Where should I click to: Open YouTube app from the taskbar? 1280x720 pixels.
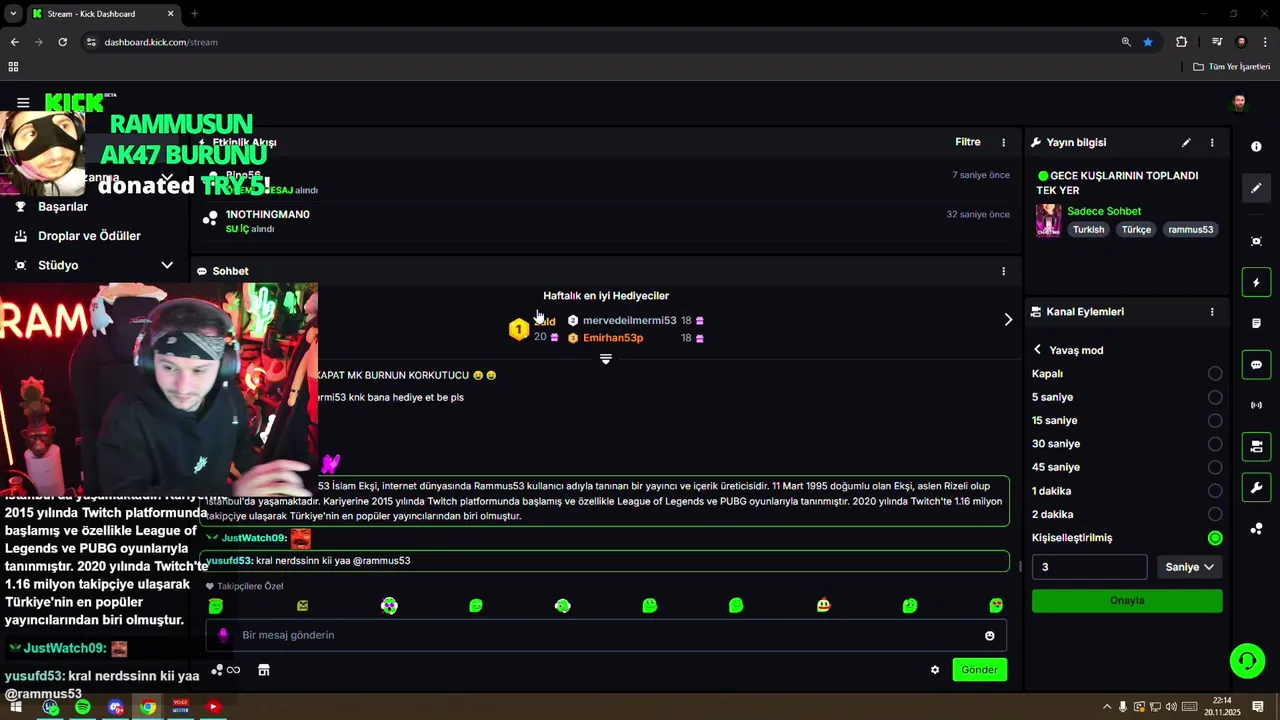[x=213, y=707]
